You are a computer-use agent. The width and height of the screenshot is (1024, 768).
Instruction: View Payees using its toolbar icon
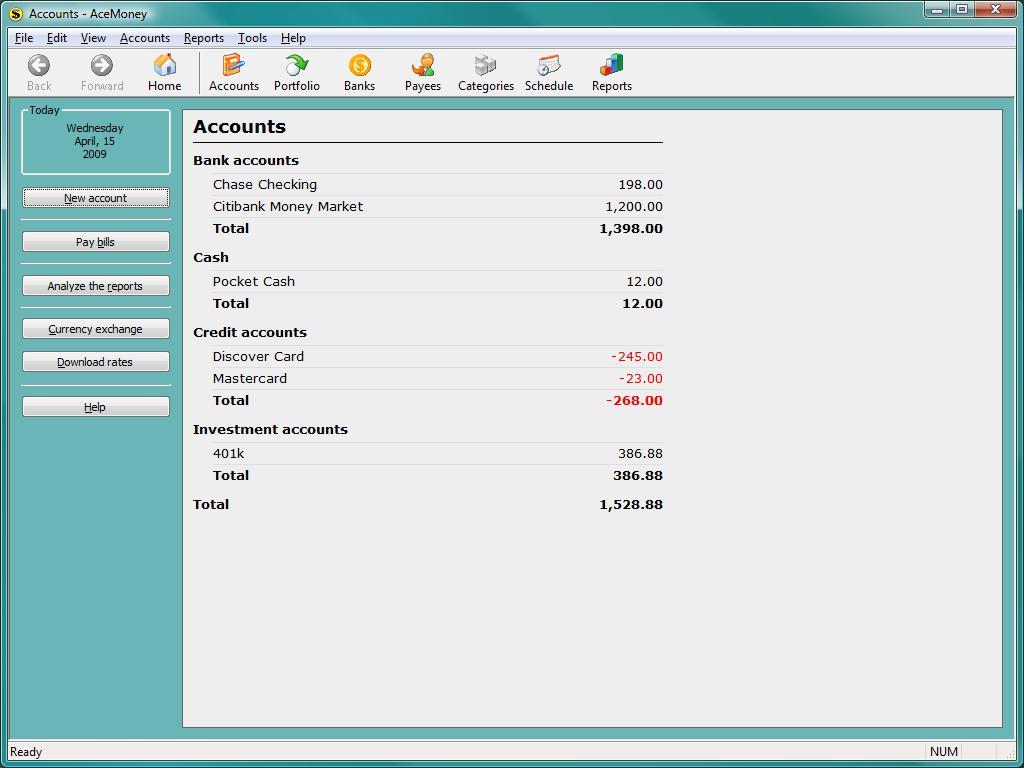pyautogui.click(x=422, y=71)
